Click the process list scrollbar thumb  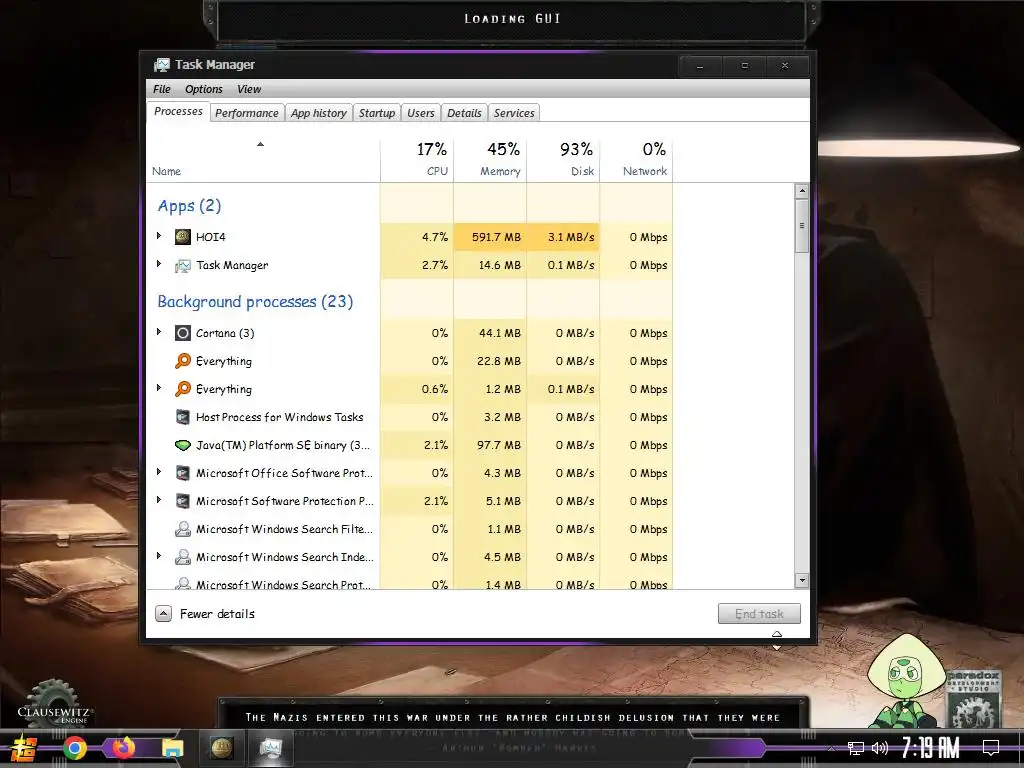(x=802, y=226)
